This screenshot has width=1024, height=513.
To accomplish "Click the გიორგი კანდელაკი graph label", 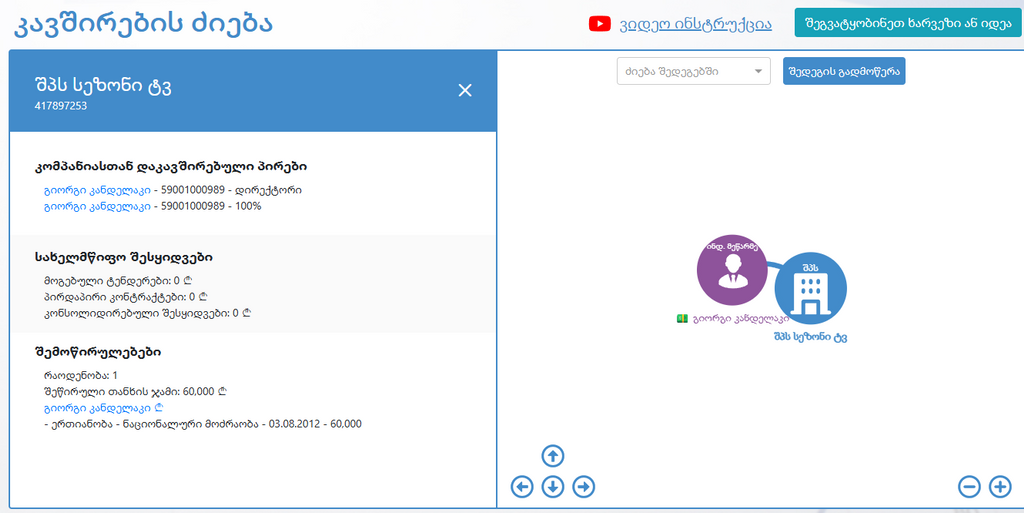I will (x=741, y=319).
